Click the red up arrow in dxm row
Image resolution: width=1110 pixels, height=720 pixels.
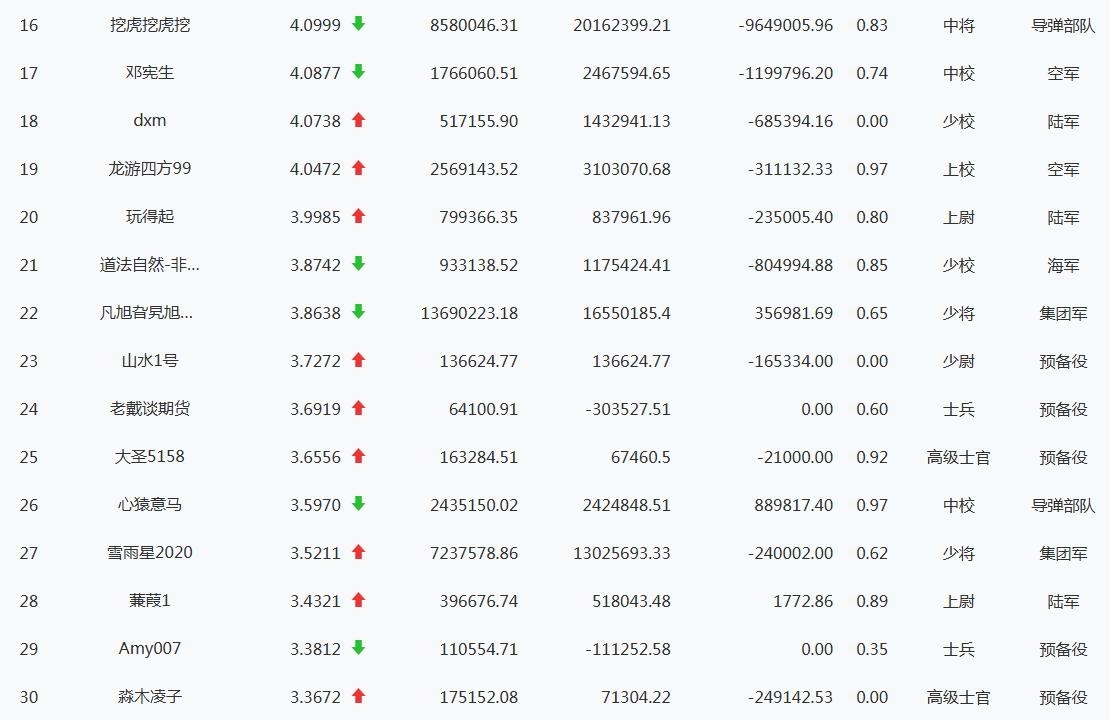click(x=358, y=120)
